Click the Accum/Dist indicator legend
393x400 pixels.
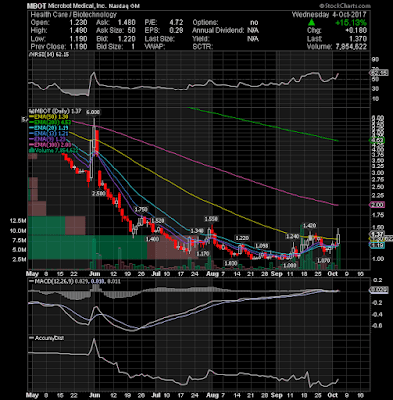tap(46, 338)
